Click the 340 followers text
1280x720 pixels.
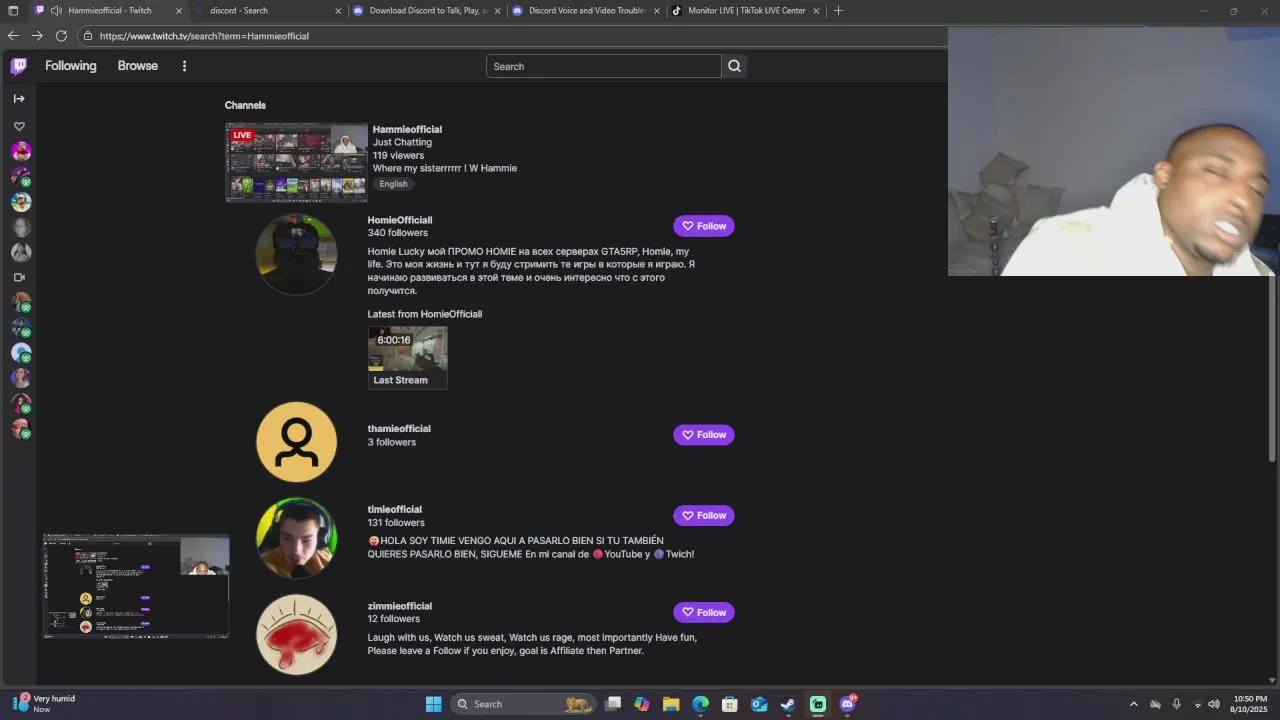[397, 233]
